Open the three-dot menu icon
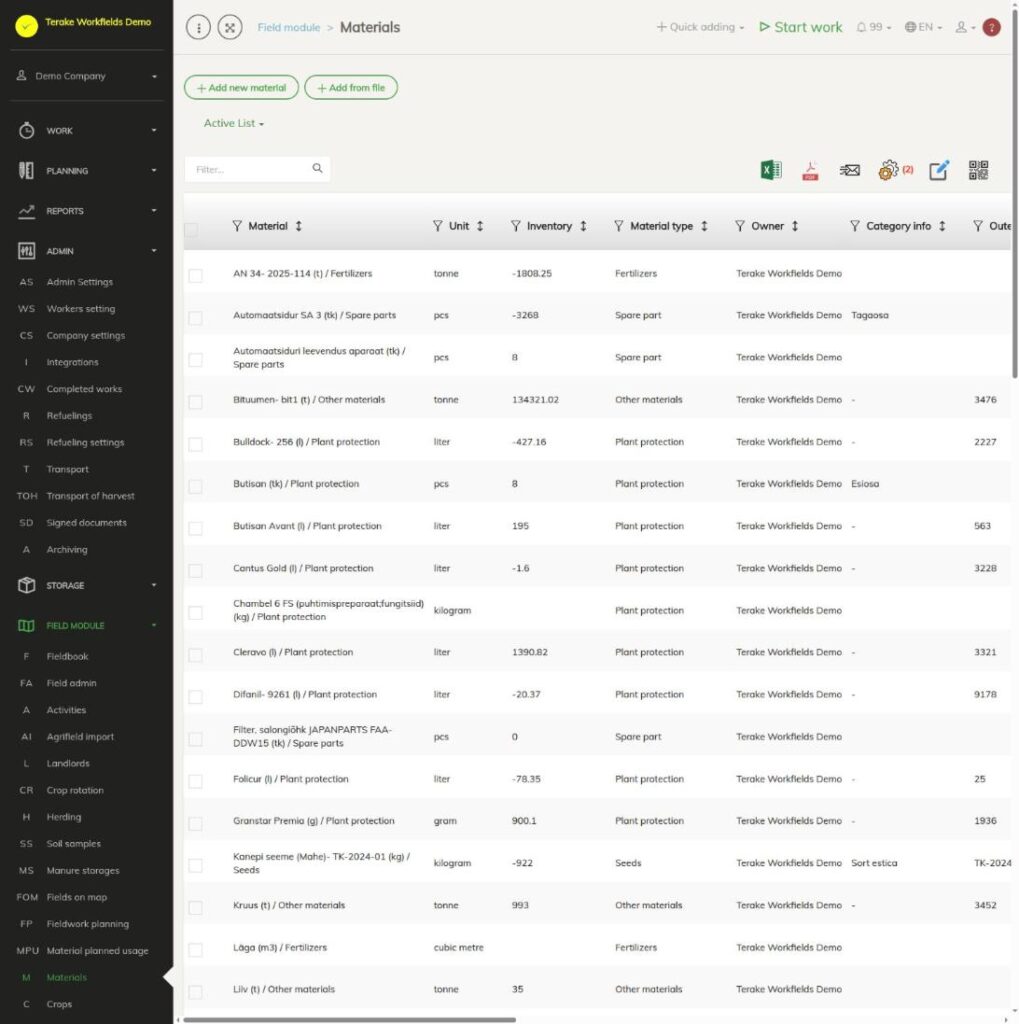The image size is (1019, 1024). [x=199, y=27]
